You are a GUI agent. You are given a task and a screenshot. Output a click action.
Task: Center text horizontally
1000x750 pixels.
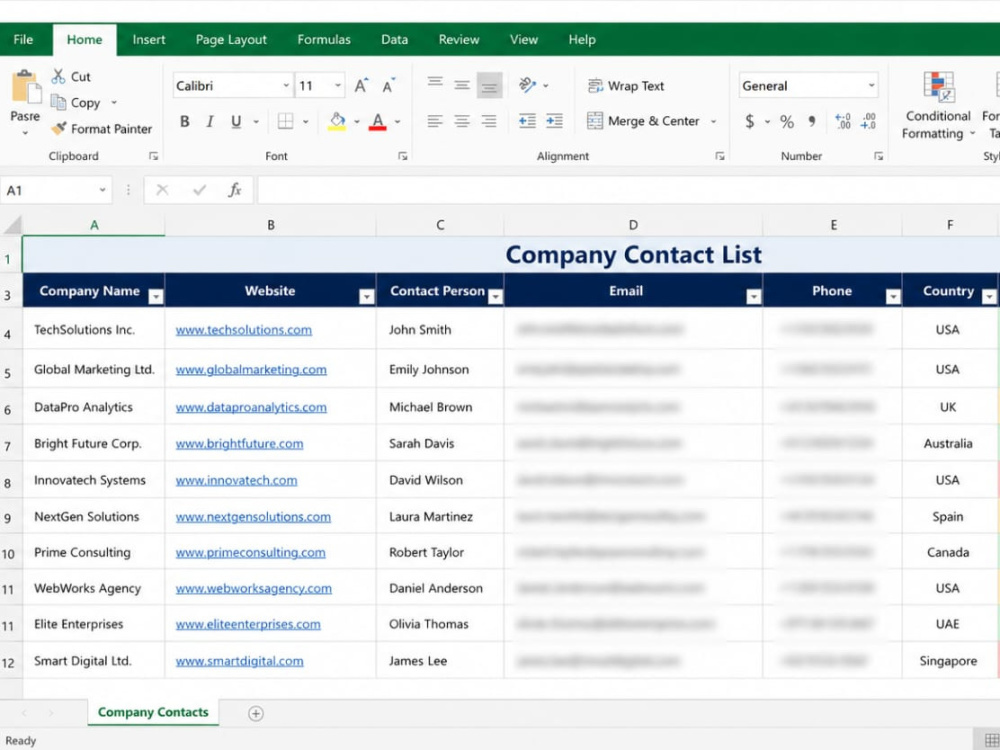point(462,121)
